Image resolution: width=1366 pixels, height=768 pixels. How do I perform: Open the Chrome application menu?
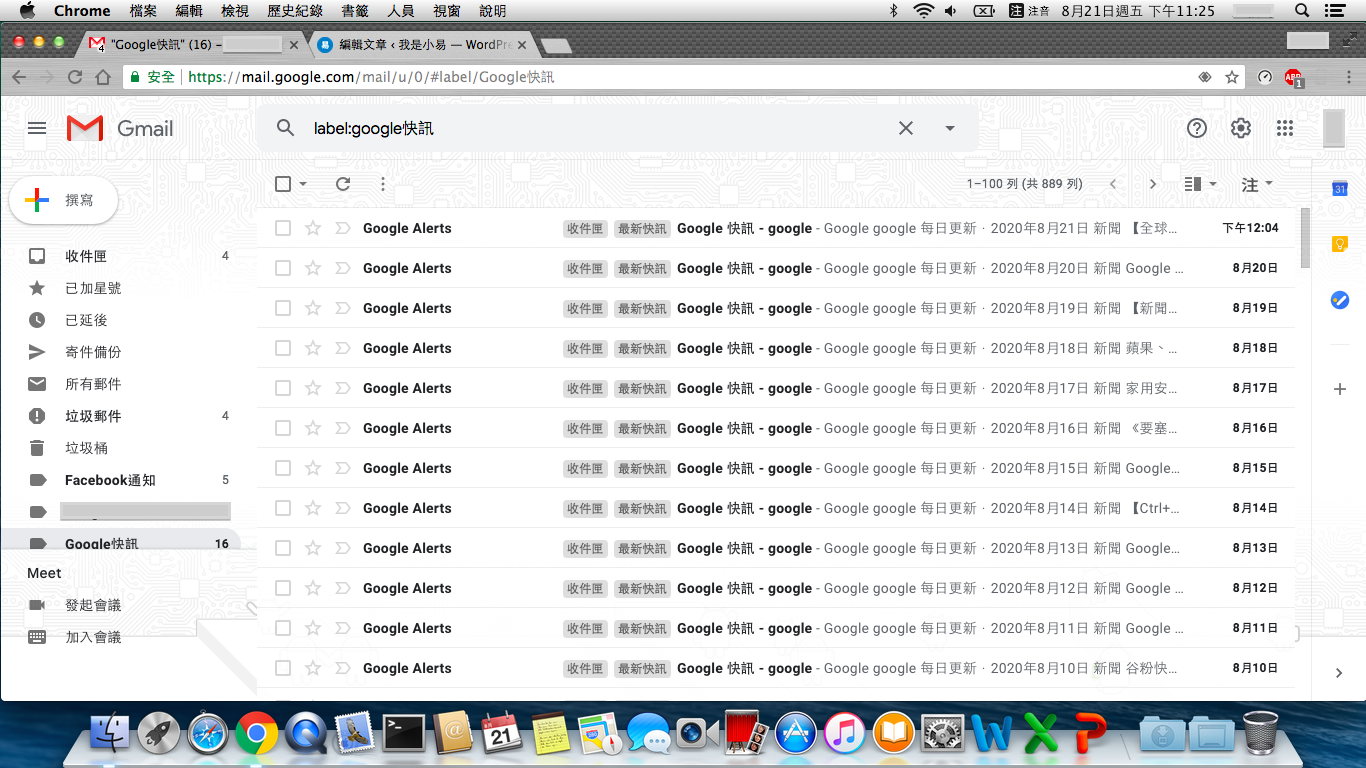click(82, 11)
